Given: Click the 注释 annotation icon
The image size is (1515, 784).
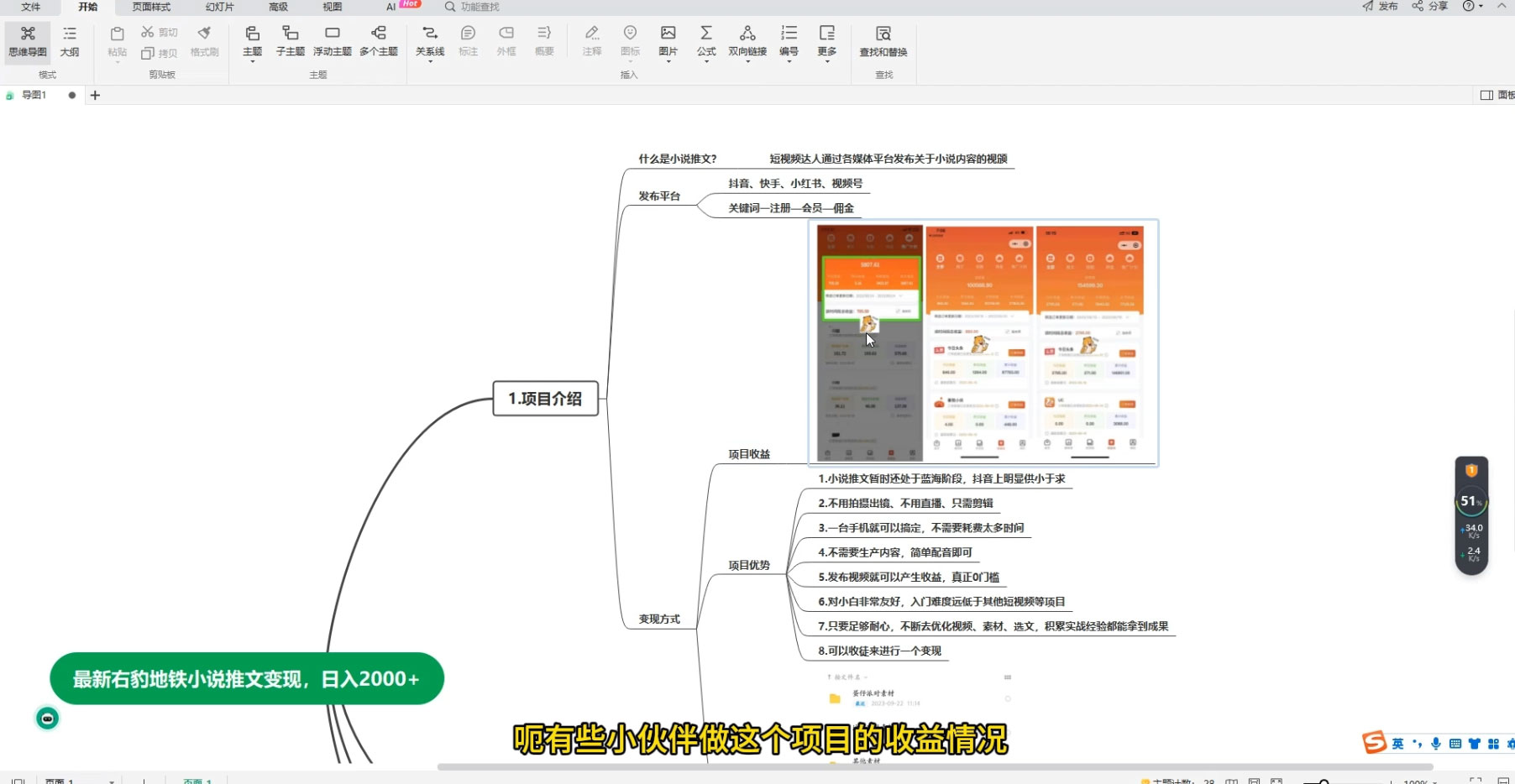Looking at the screenshot, I should 592,40.
